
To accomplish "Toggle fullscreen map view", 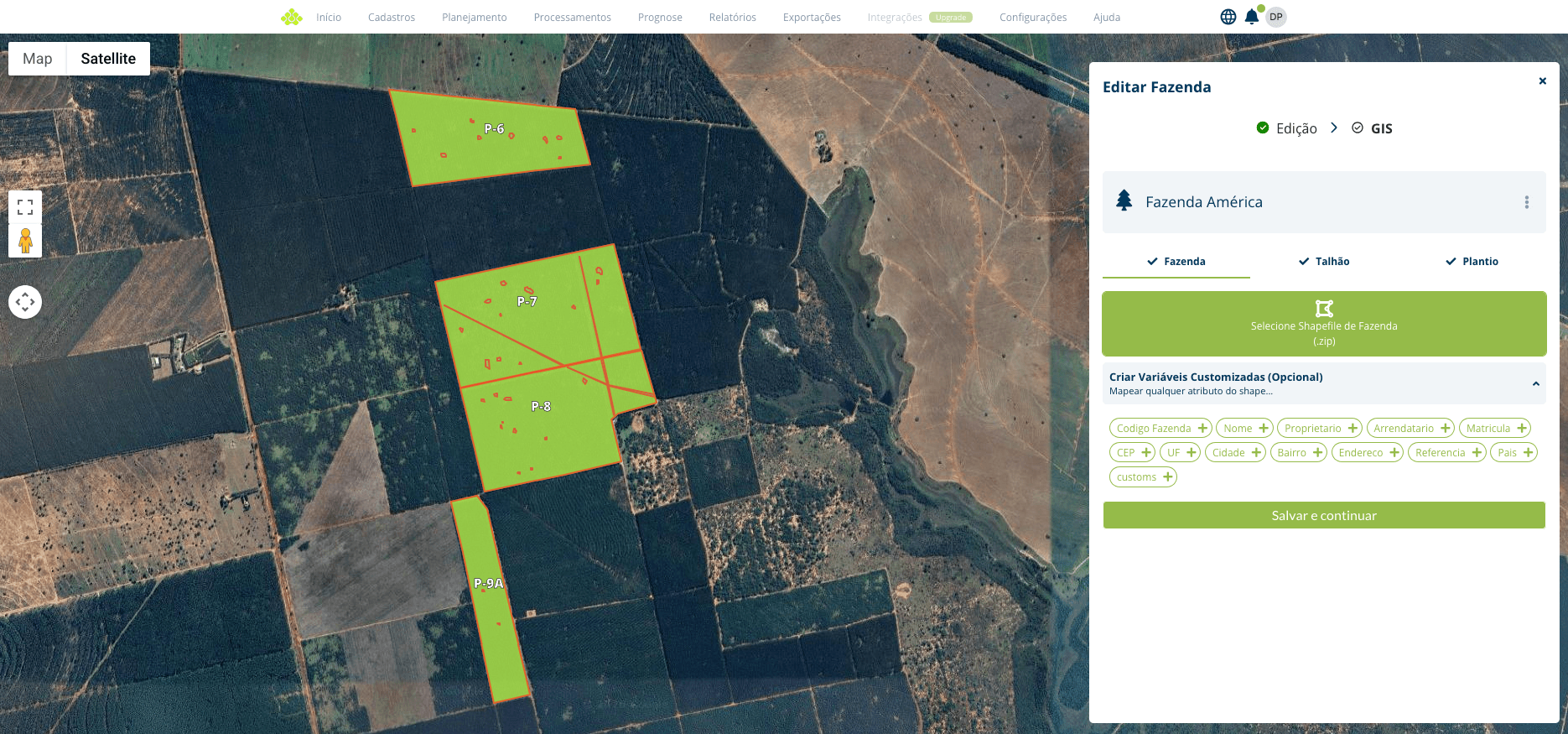I will click(25, 206).
